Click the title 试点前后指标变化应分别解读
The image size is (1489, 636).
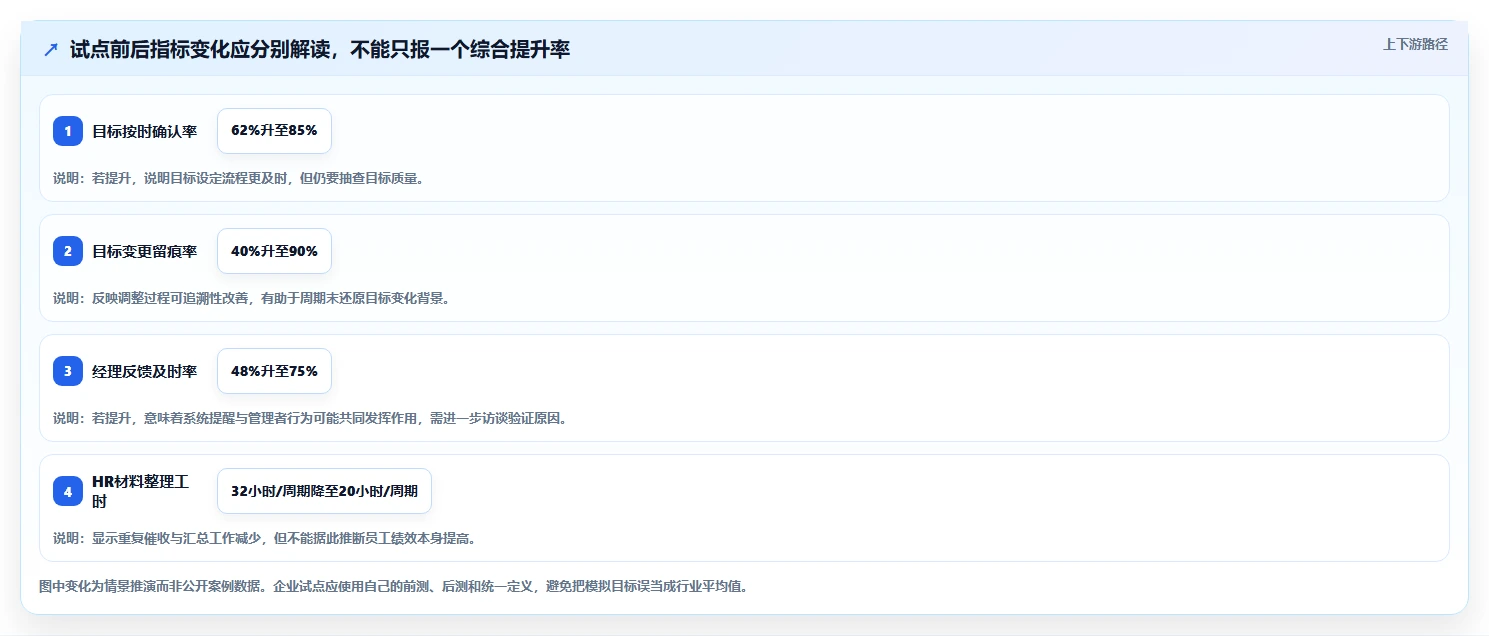click(320, 50)
